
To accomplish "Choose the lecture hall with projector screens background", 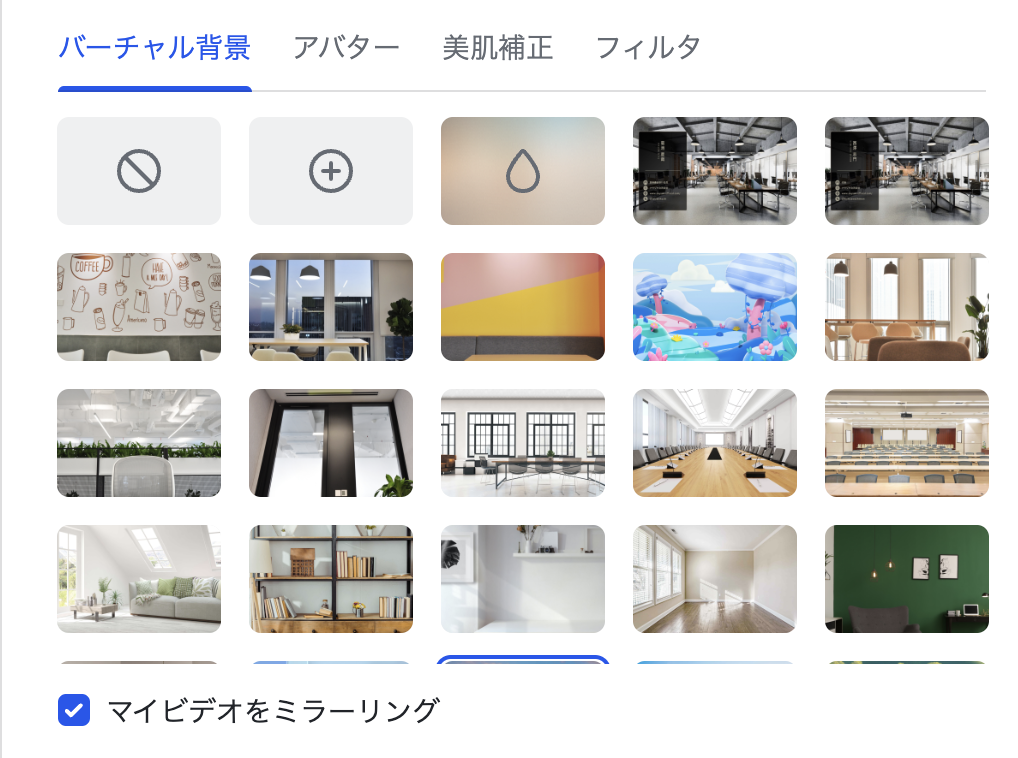I will 907,443.
